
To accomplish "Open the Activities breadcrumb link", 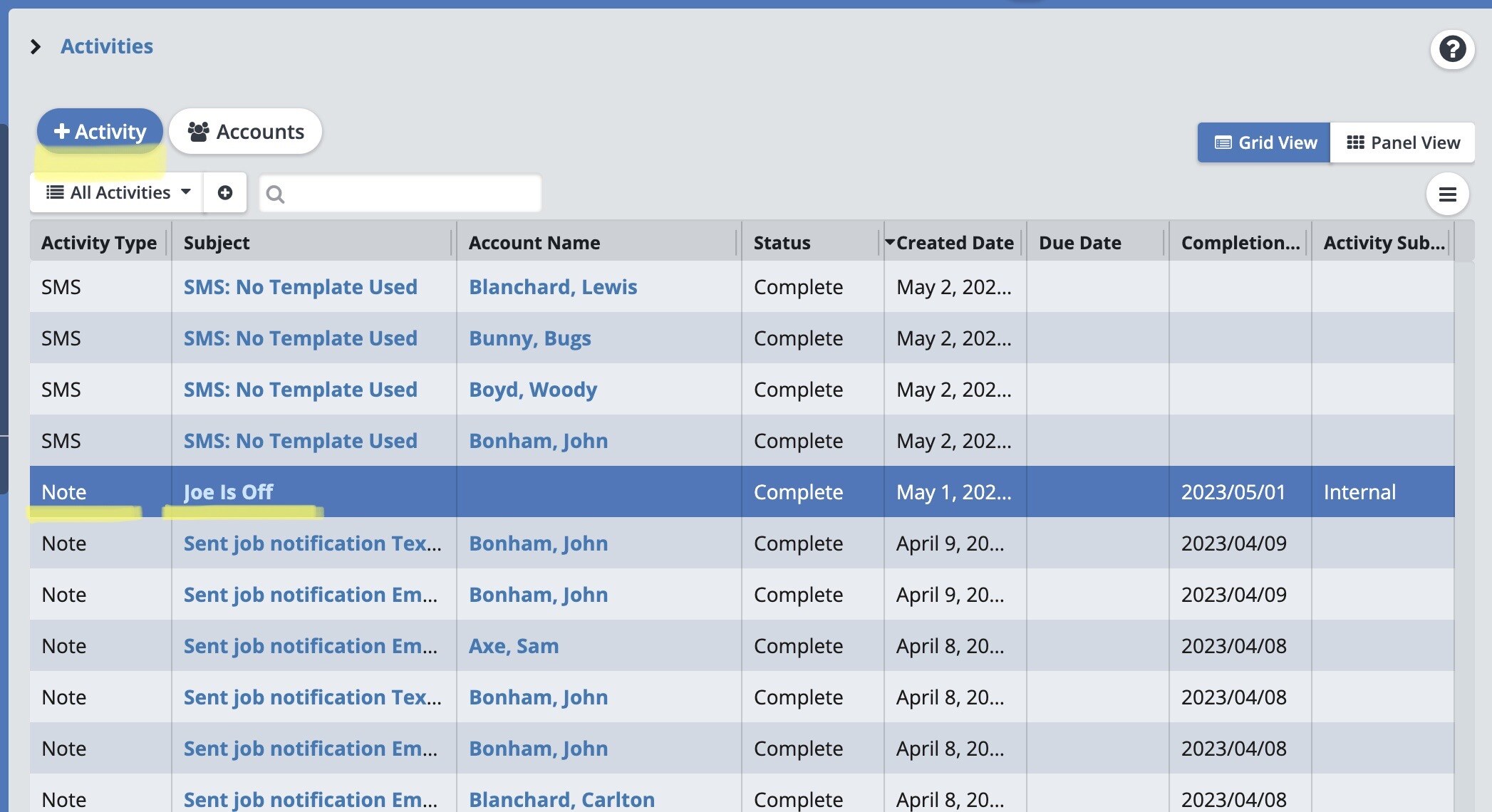I will (107, 46).
